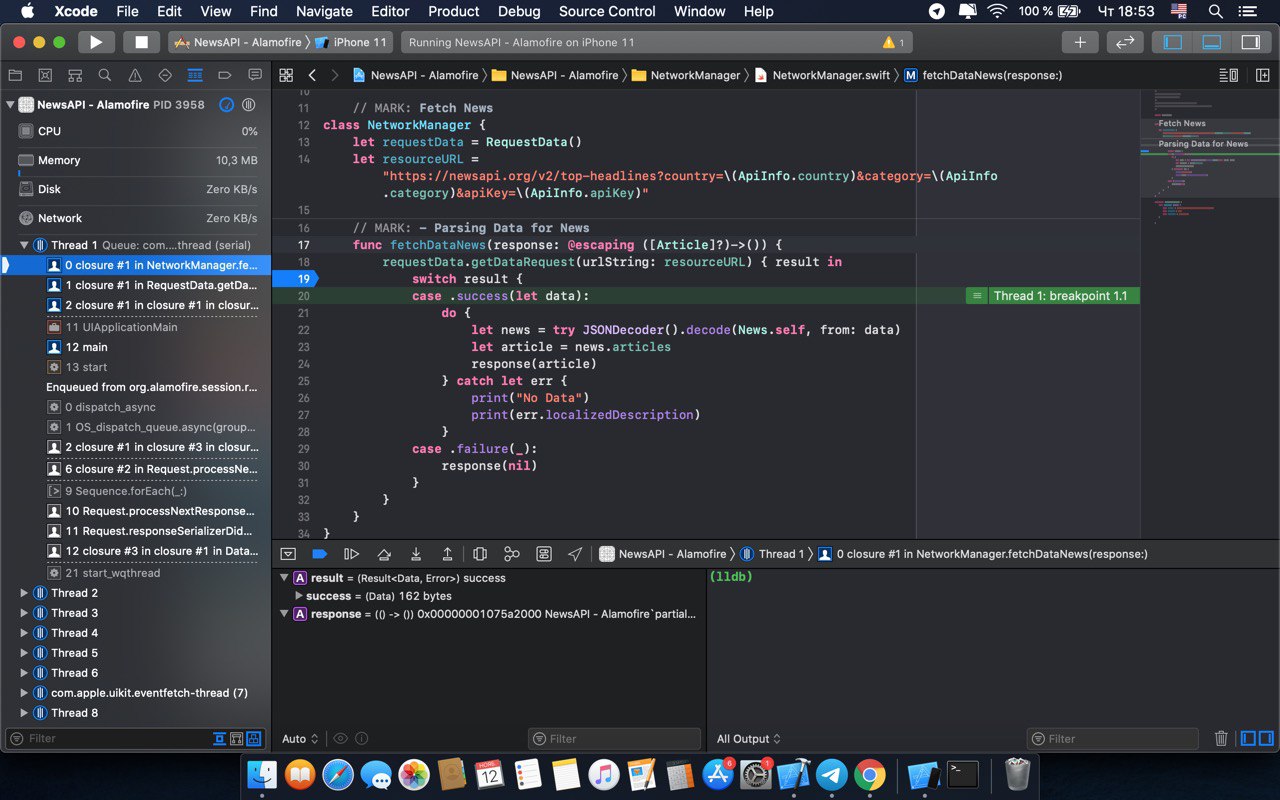Click the related items grid icon
Screen dimensions: 1280x800
(286, 75)
